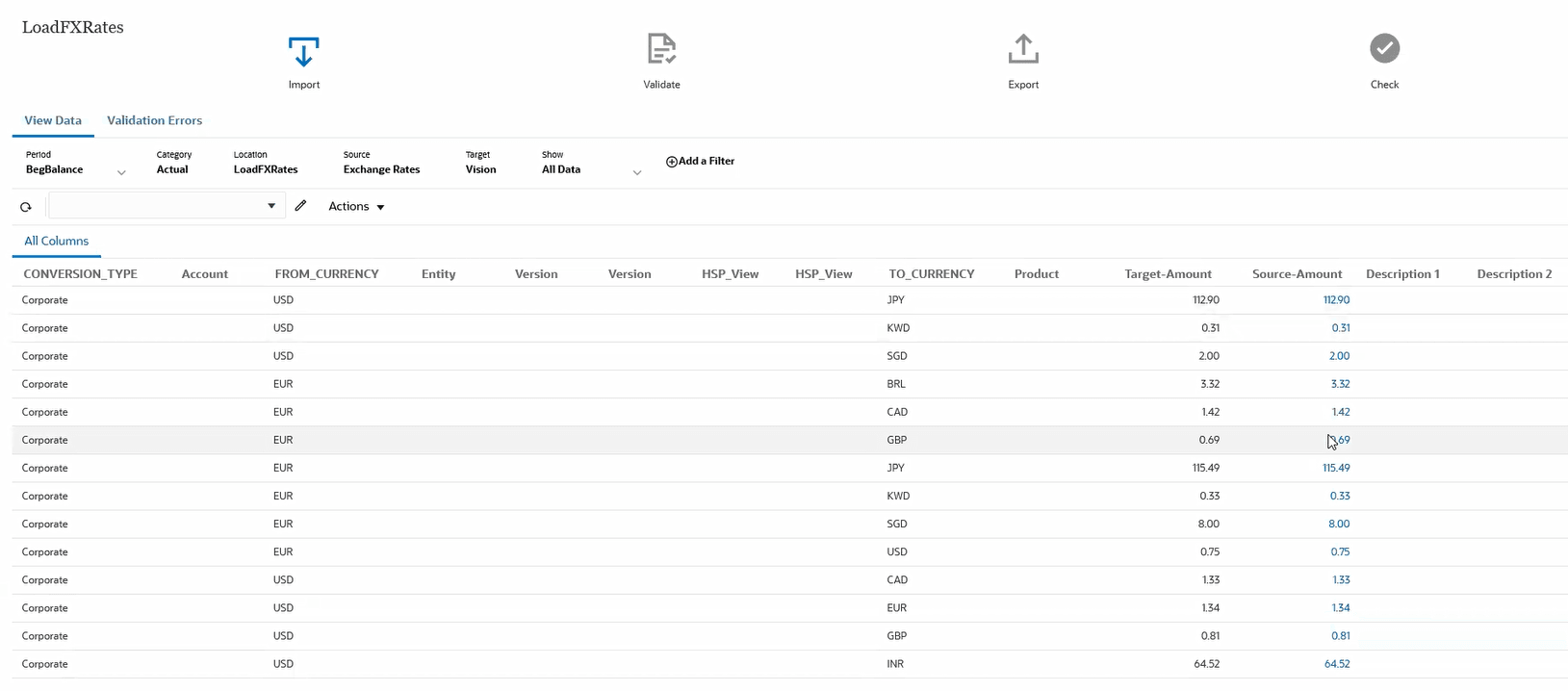This screenshot has height=691, width=1568.
Task: Click the refresh icon beside the search box
Action: click(x=26, y=207)
